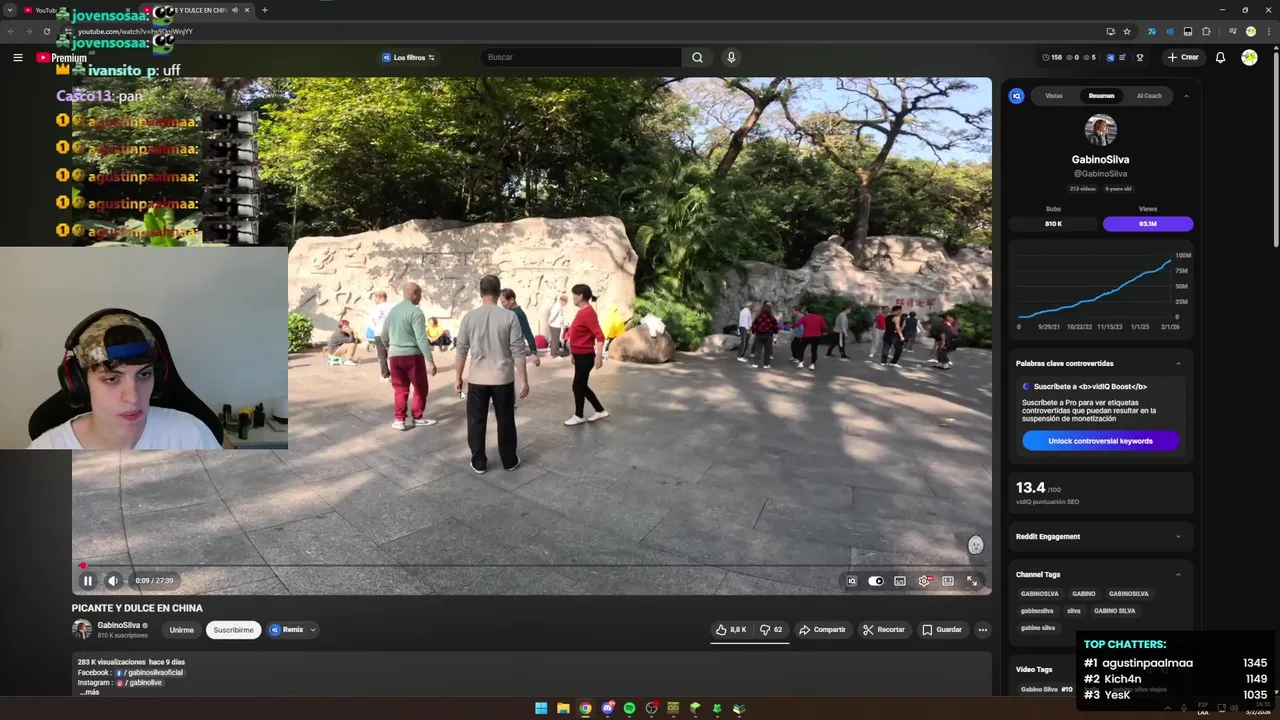
Task: Collapse Video Tags section
Action: click(x=1178, y=670)
